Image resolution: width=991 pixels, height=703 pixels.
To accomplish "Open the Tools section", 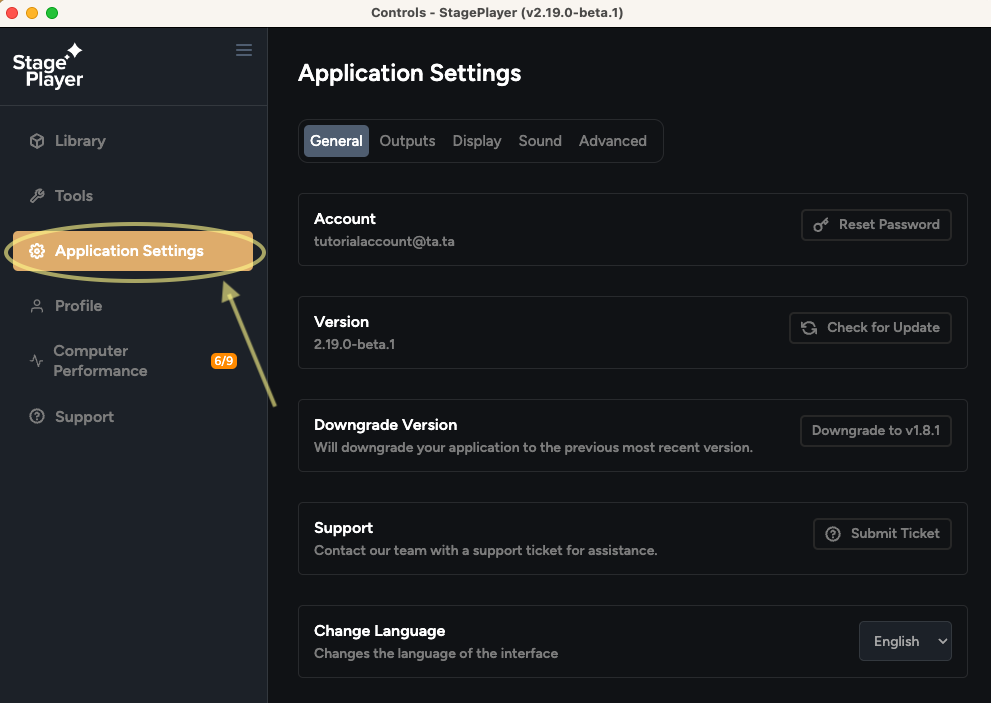I will pos(133,196).
